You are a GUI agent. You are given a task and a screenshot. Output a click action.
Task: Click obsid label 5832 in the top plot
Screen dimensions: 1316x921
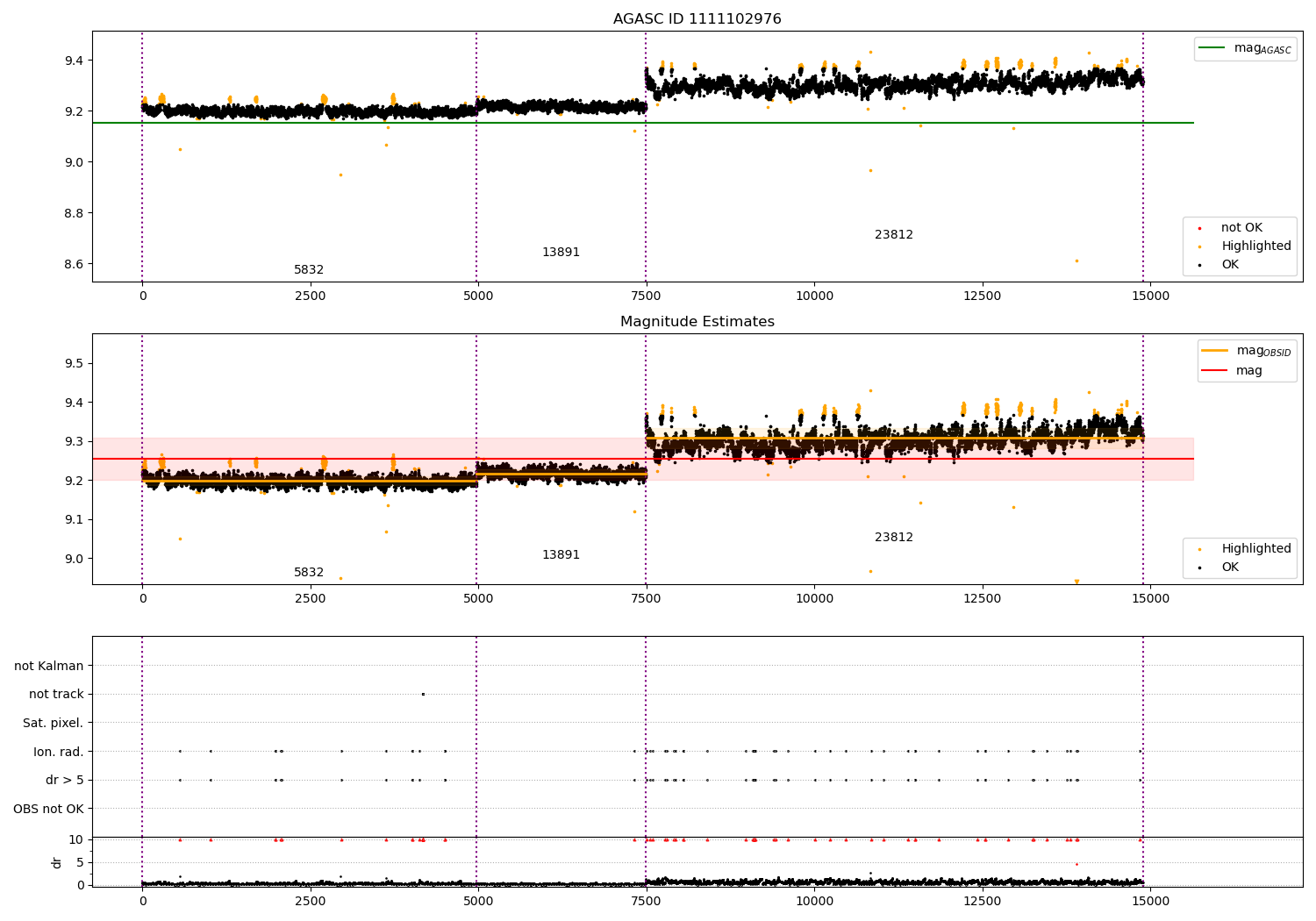309,270
